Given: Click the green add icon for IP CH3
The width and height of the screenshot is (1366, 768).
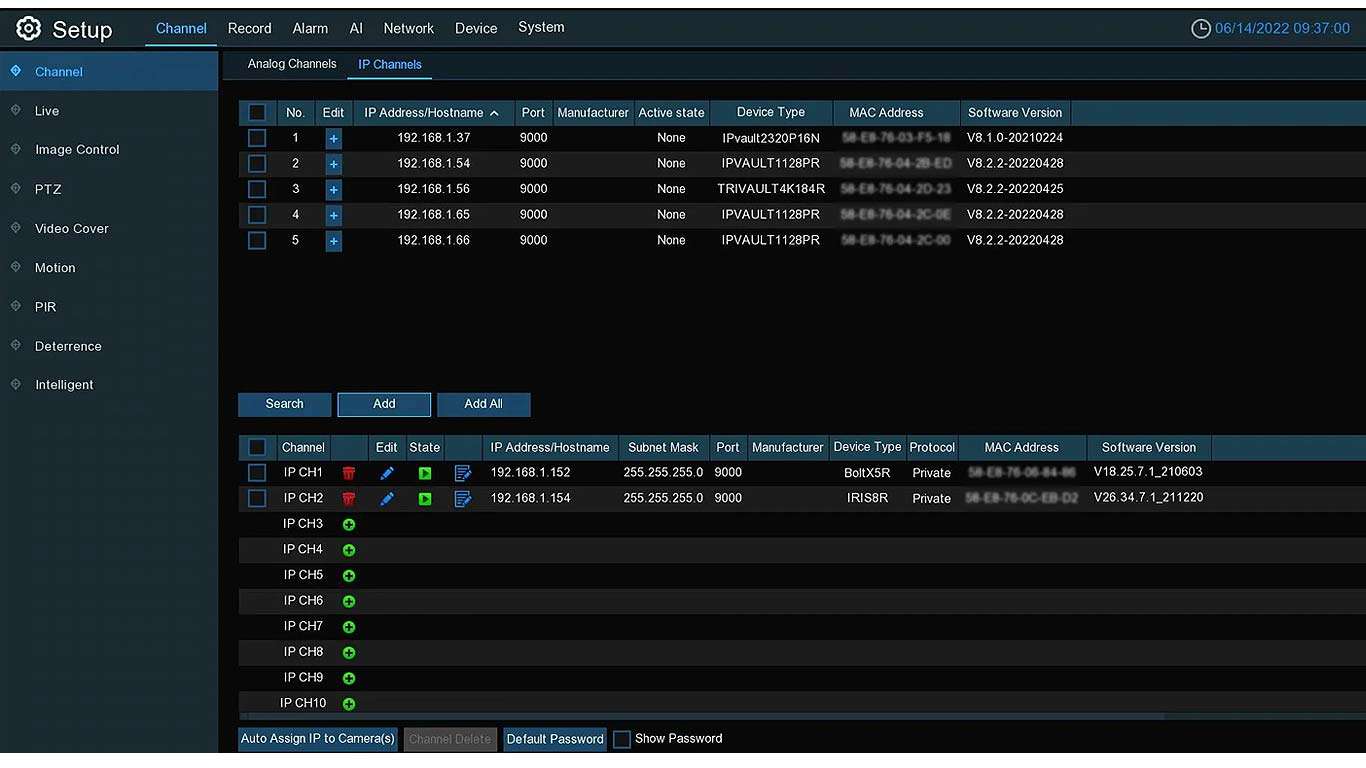Looking at the screenshot, I should (x=349, y=524).
